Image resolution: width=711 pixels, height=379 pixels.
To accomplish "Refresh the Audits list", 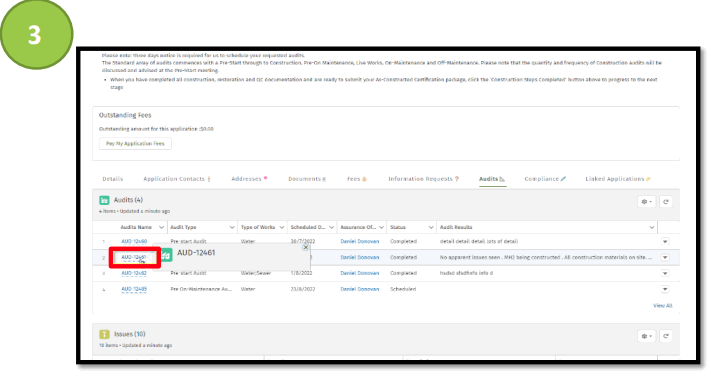I will pos(666,202).
